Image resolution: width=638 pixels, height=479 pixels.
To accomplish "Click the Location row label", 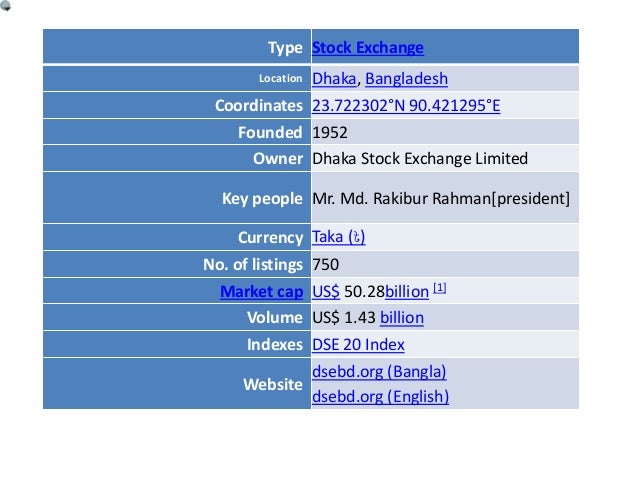I will pyautogui.click(x=280, y=78).
